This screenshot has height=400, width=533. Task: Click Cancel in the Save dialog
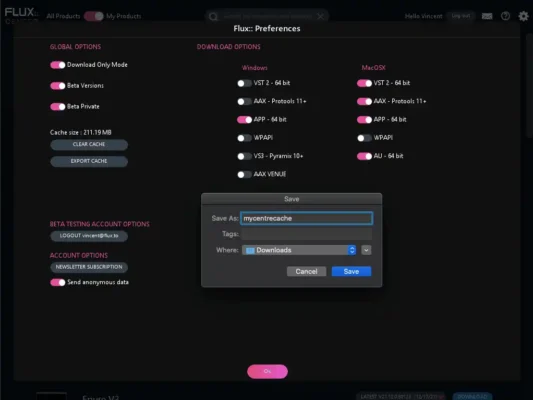pyautogui.click(x=306, y=272)
